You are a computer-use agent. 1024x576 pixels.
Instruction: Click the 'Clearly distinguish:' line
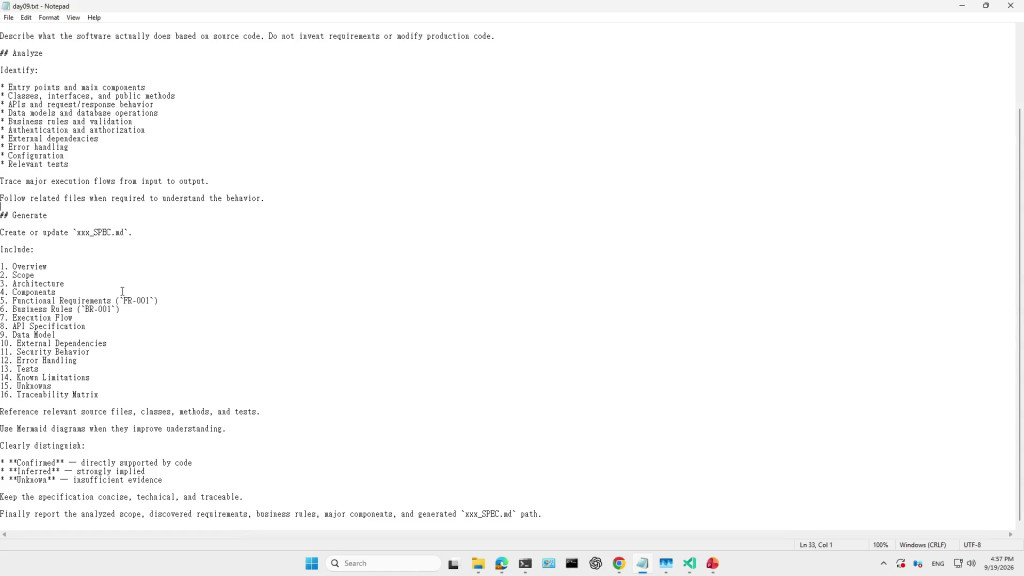click(42, 446)
